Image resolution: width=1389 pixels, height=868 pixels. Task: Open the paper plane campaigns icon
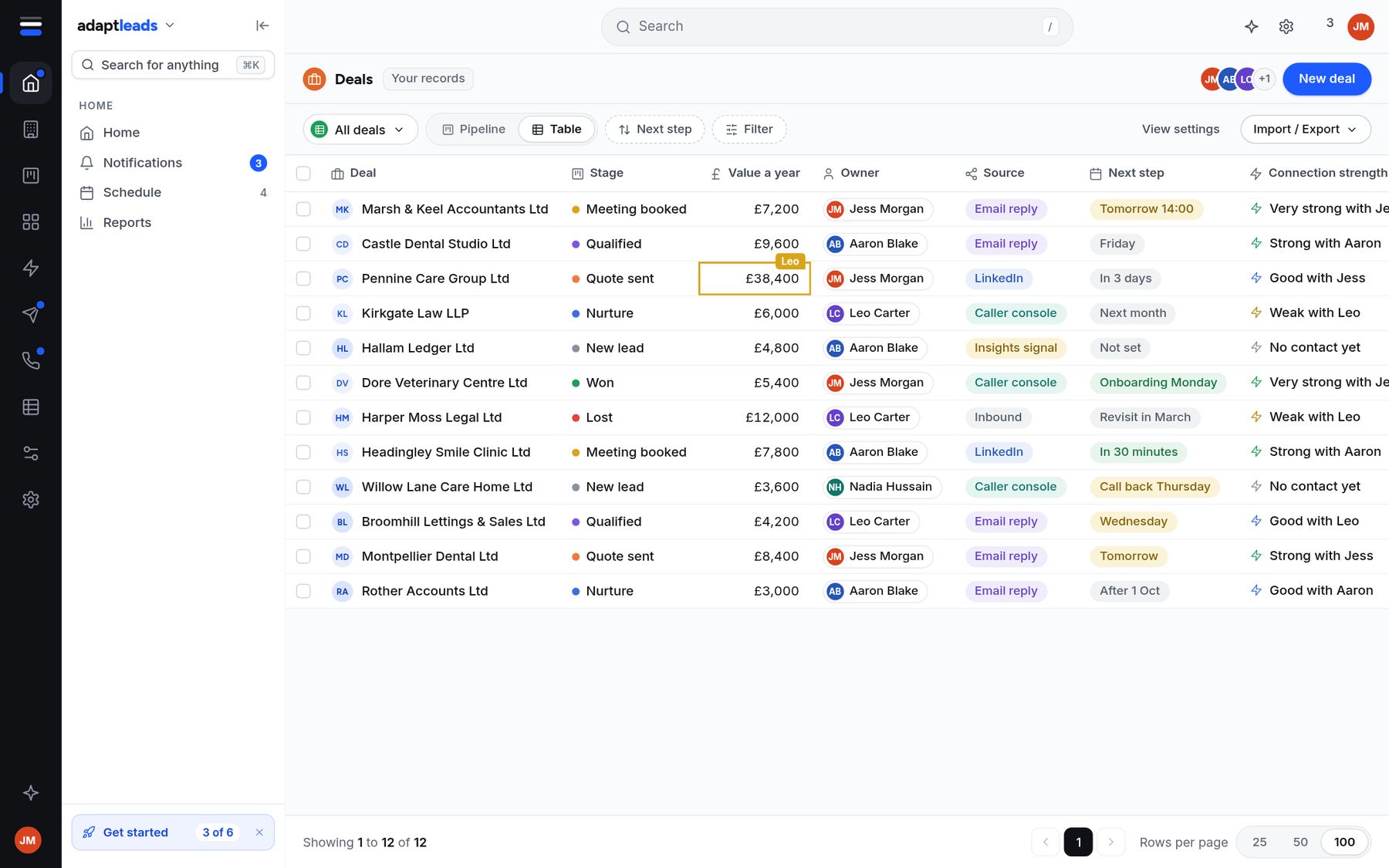[31, 314]
